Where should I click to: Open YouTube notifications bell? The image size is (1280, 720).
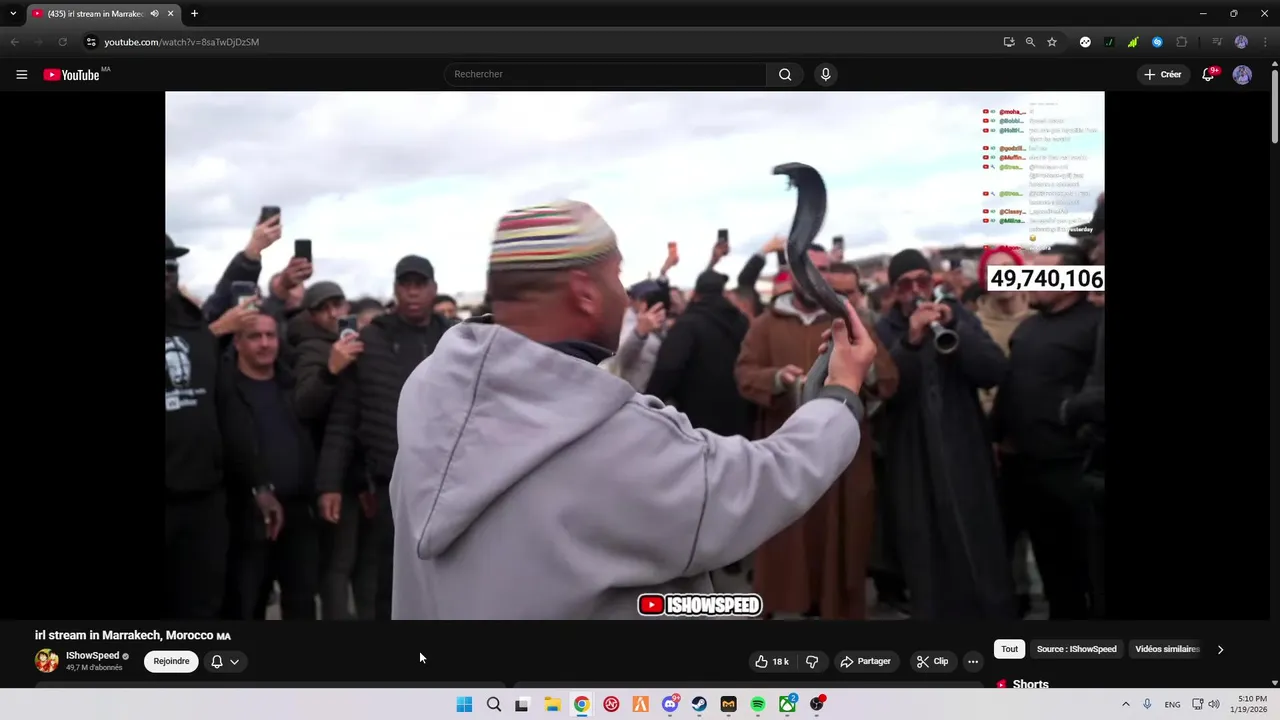pyautogui.click(x=1208, y=75)
